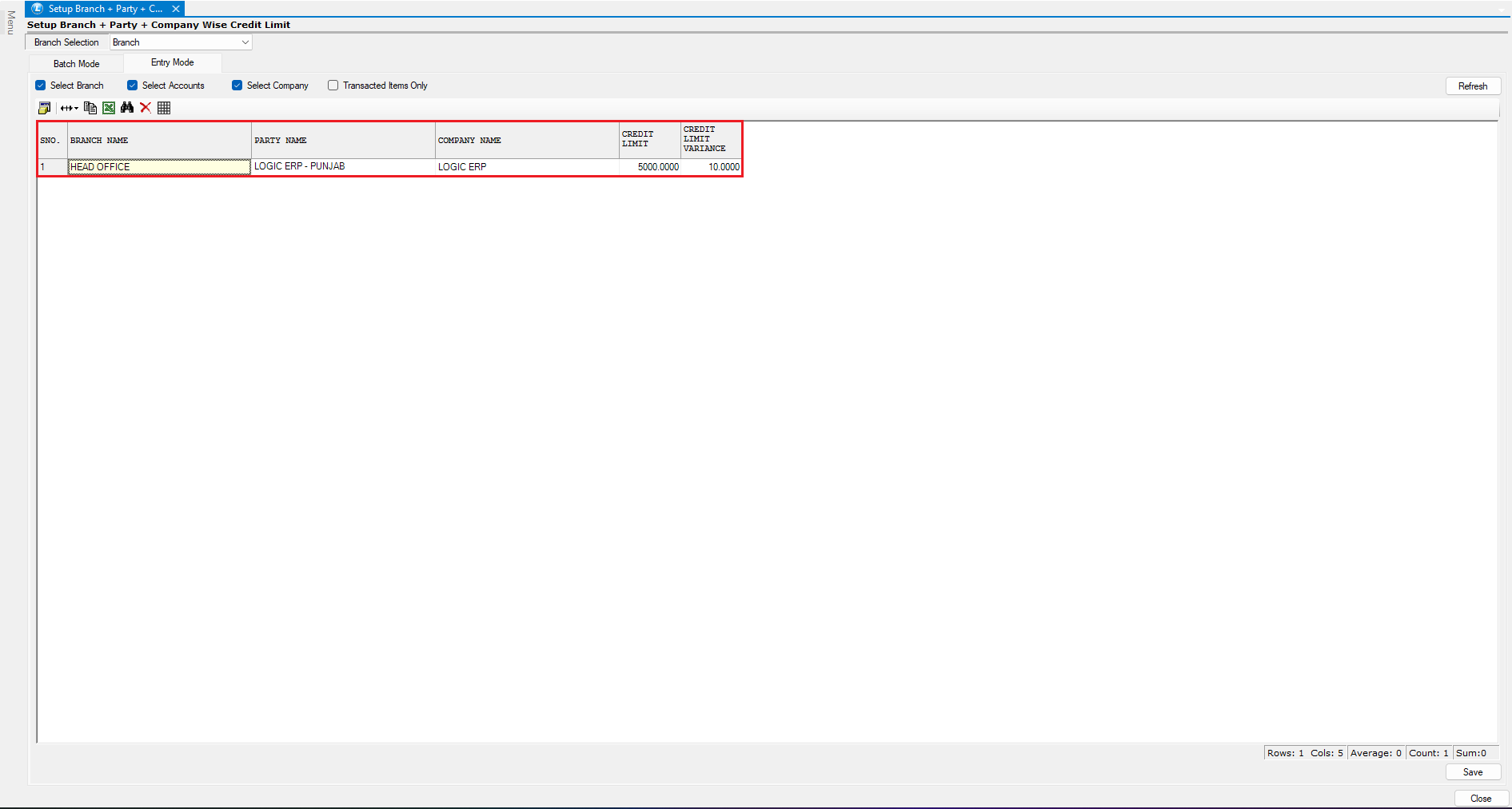Click the grid table view icon

click(164, 108)
